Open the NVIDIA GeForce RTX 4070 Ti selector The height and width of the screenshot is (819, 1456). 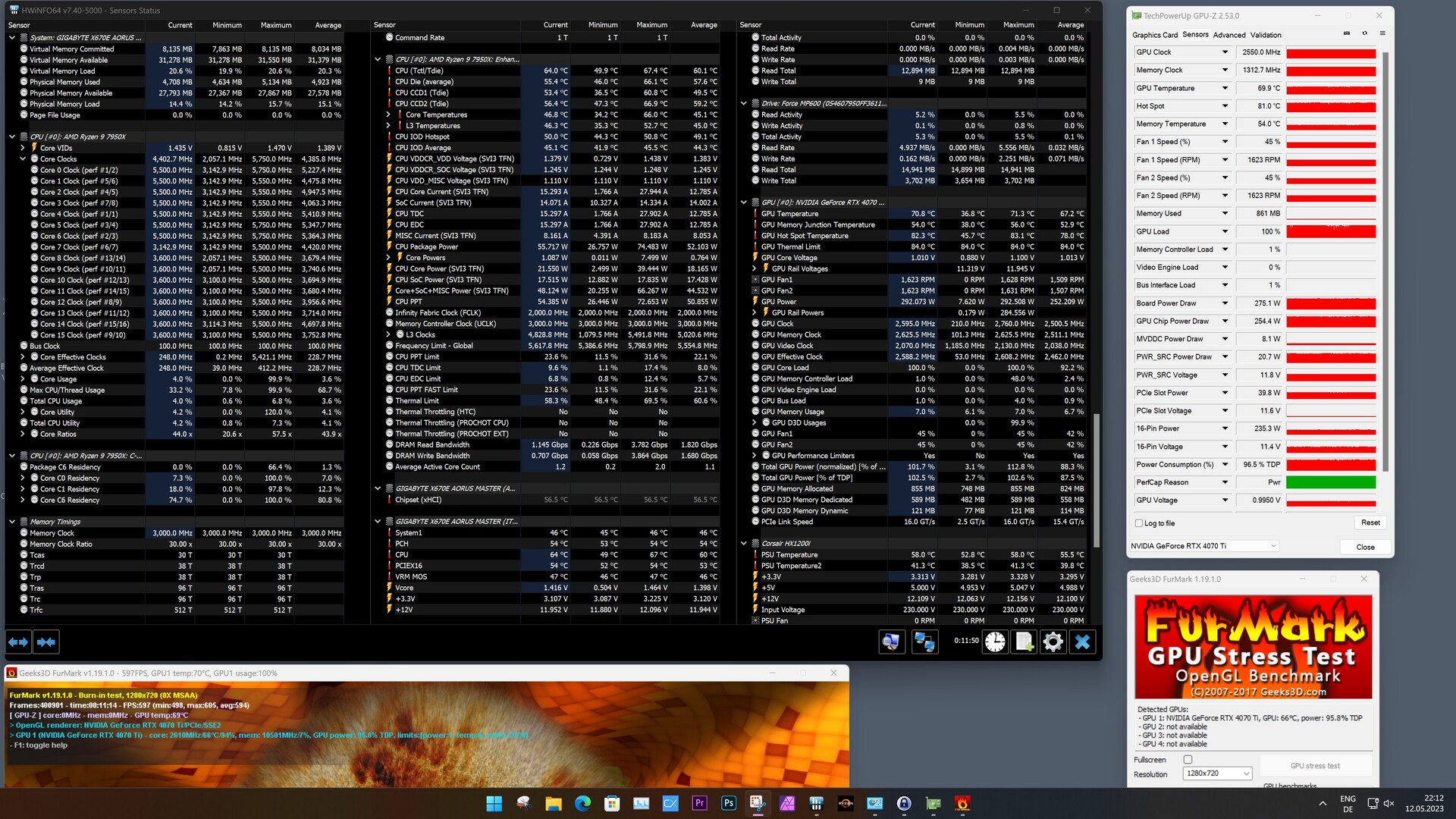pyautogui.click(x=1203, y=546)
